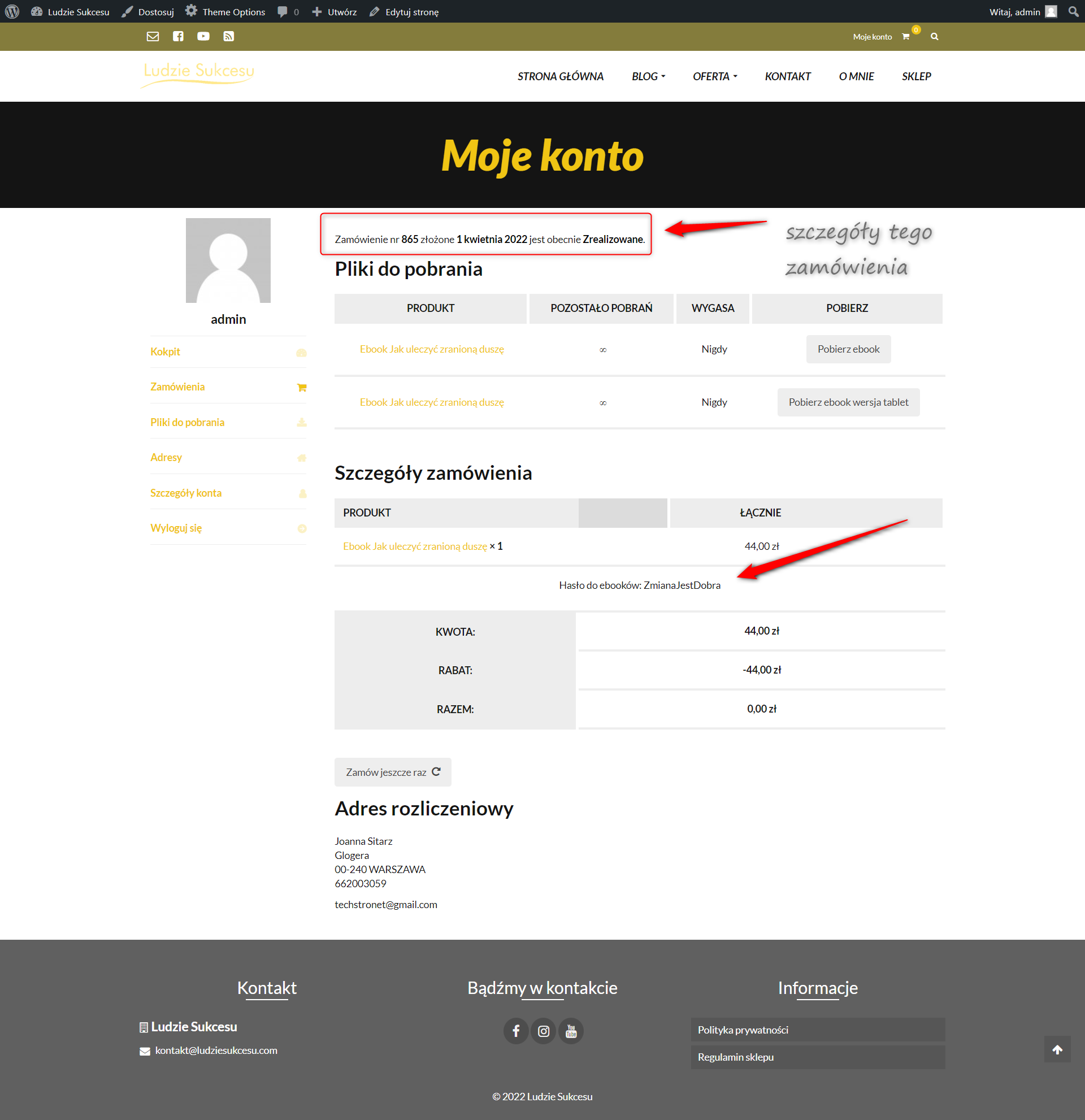
Task: Click the scroll-to-top arrow button
Action: point(1057,1049)
